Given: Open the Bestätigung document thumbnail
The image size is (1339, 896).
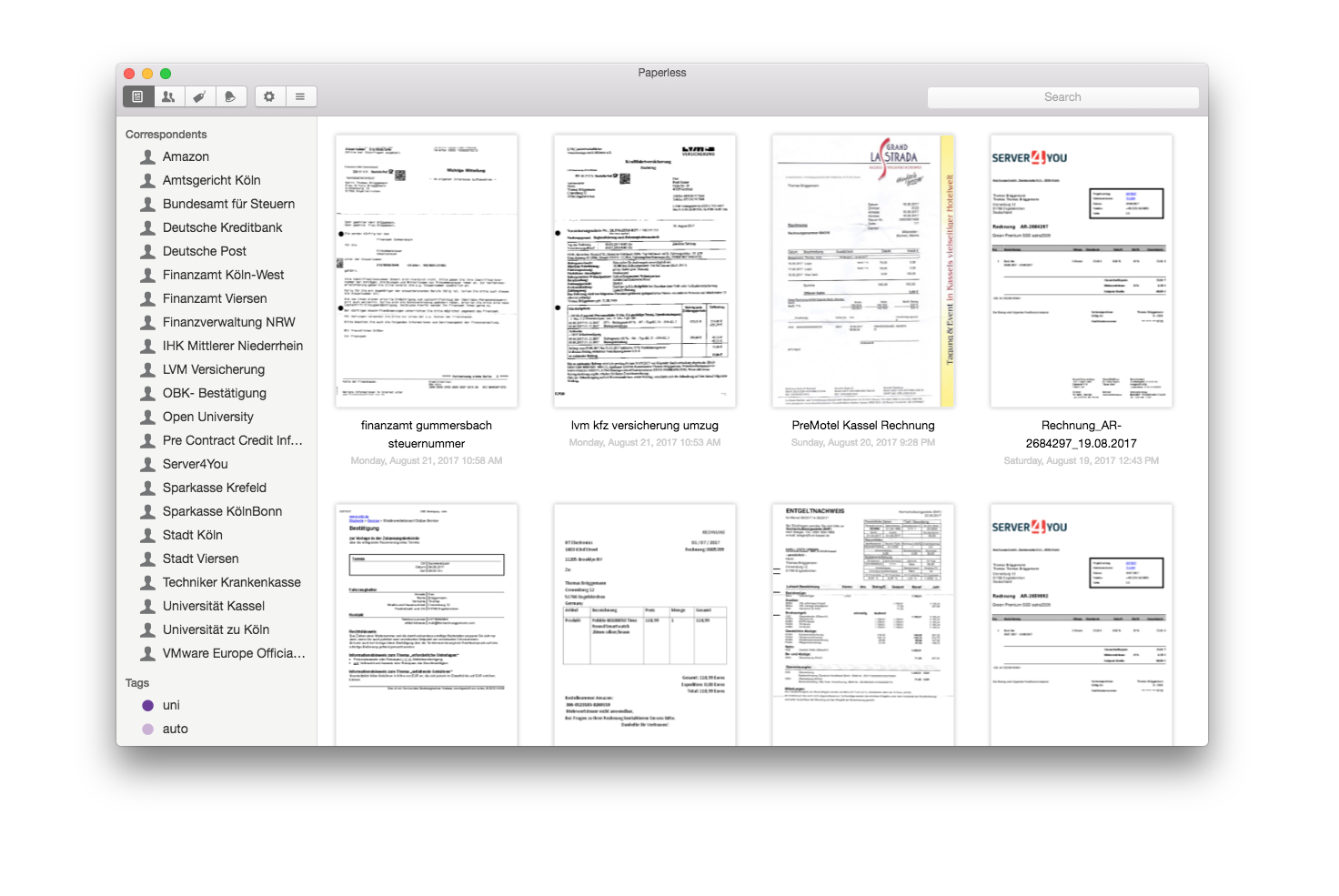Looking at the screenshot, I should (427, 625).
